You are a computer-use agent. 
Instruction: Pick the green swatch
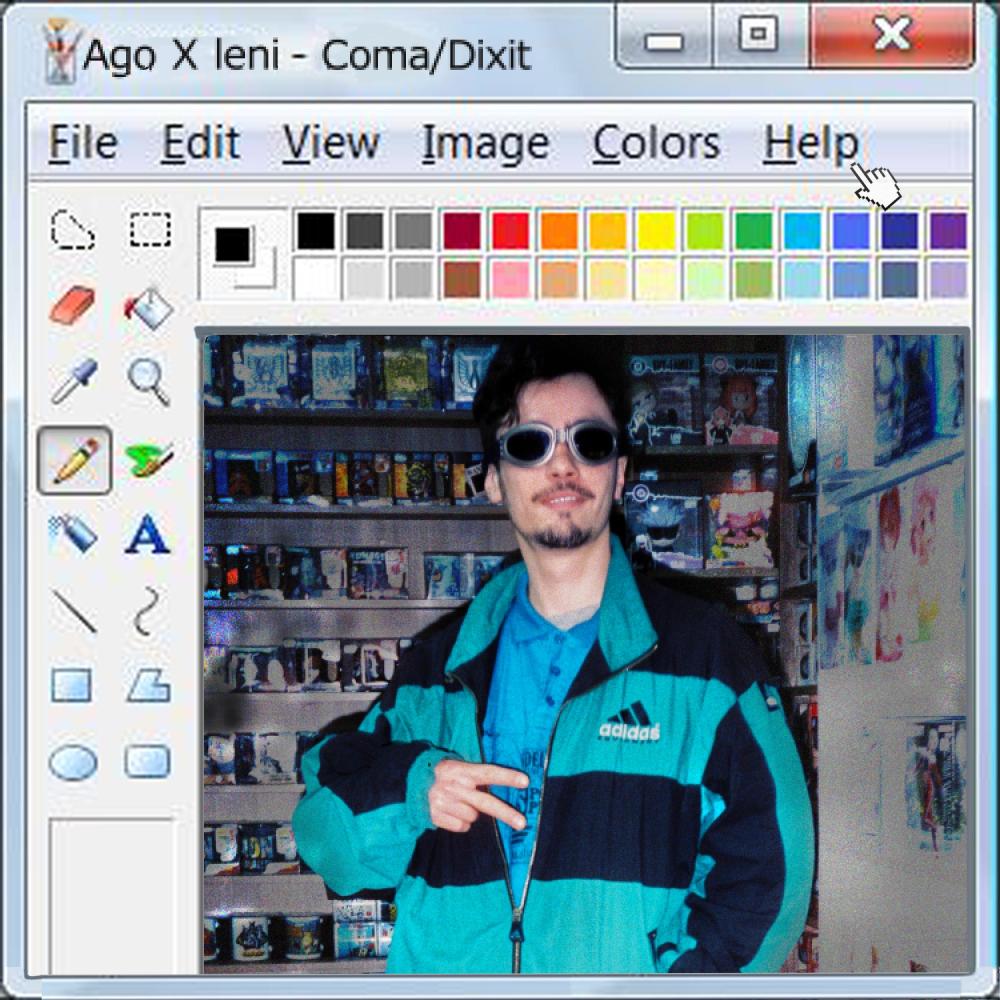click(754, 230)
